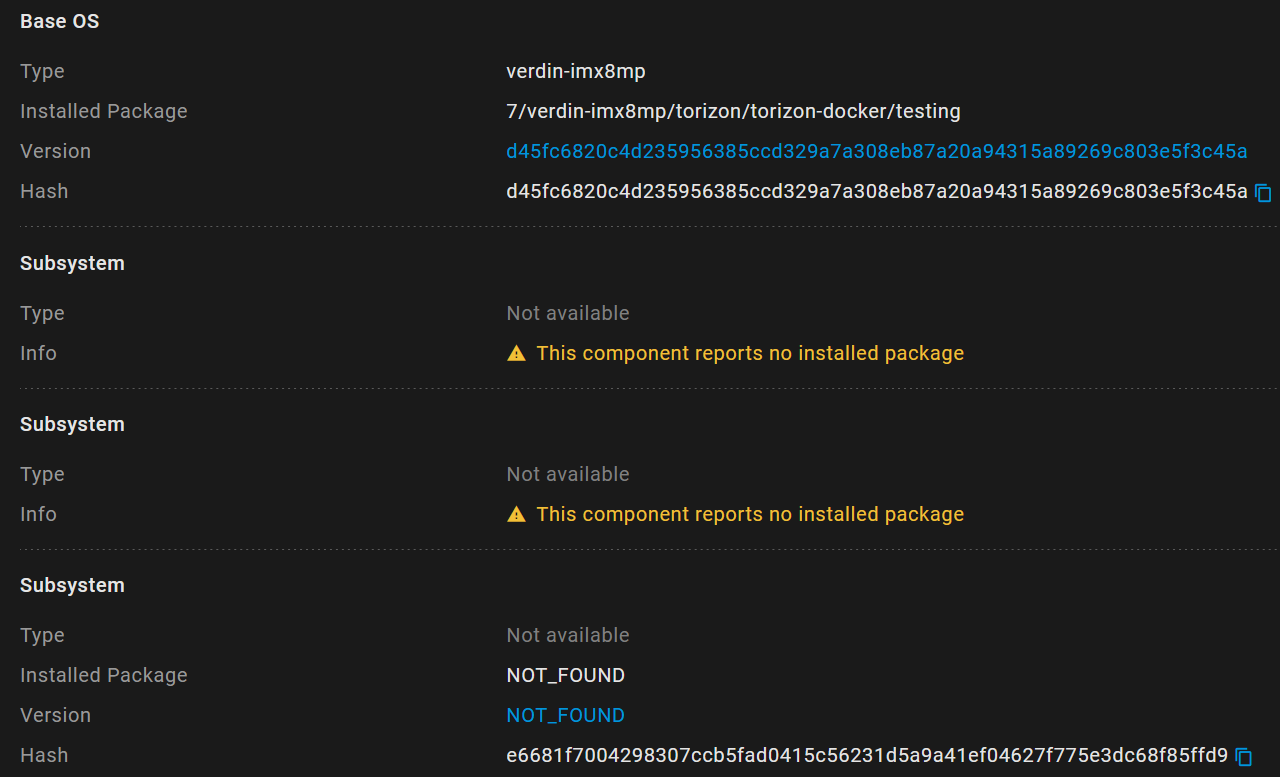1280x777 pixels.
Task: Select the Base OS section heading
Action: [x=59, y=21]
